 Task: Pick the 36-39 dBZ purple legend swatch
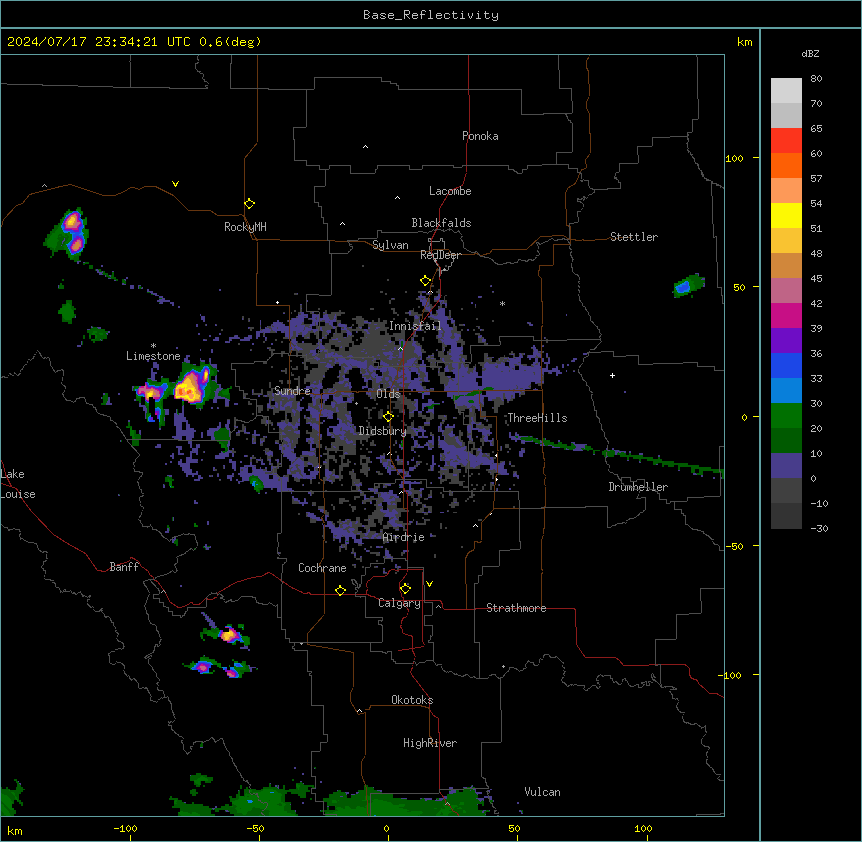[786, 341]
